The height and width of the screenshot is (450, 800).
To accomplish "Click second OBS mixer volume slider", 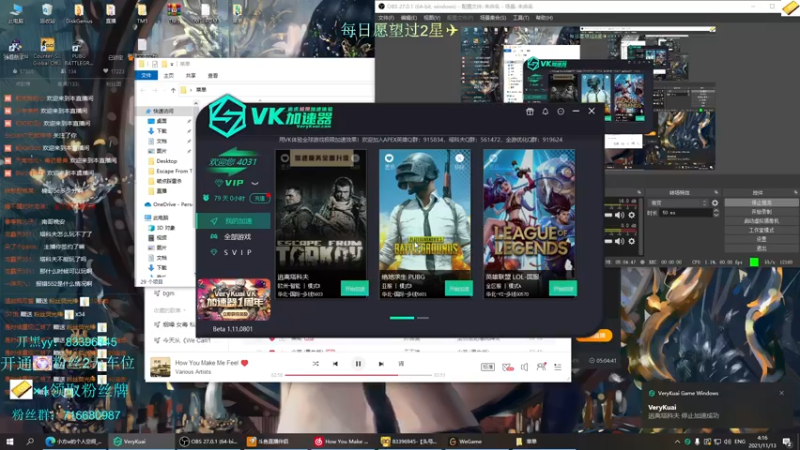I will click(x=608, y=241).
